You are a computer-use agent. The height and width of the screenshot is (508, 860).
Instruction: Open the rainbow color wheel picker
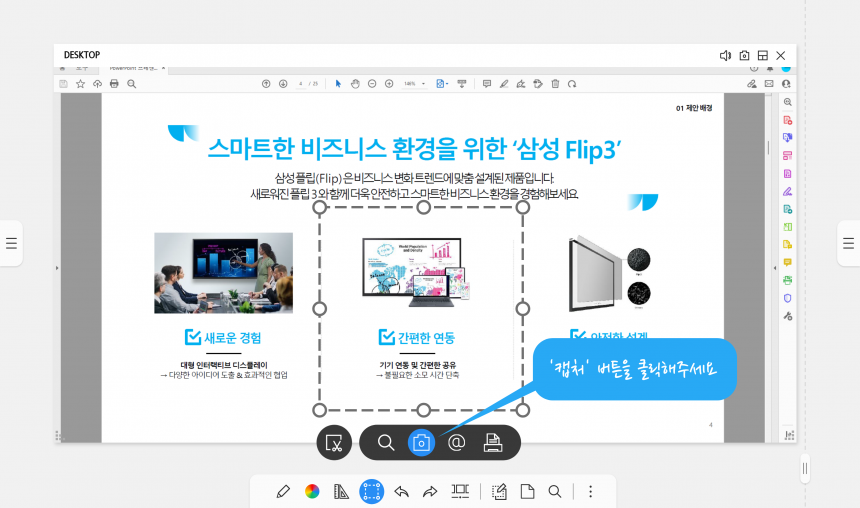tap(312, 491)
